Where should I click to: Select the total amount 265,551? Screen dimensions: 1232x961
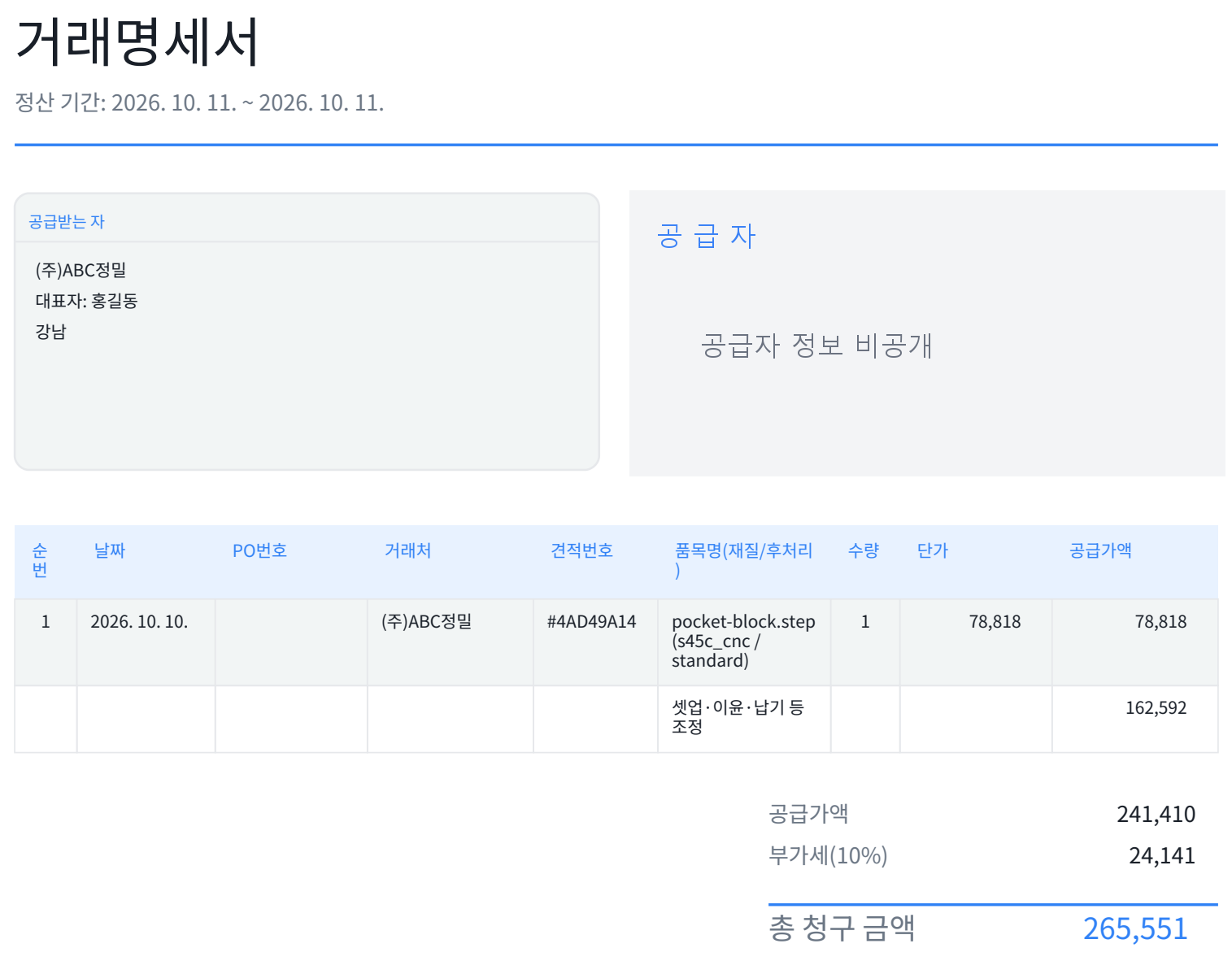tap(1135, 928)
